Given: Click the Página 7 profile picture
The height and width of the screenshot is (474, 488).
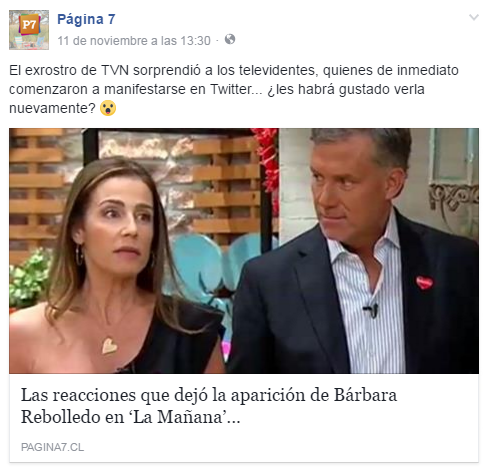Looking at the screenshot, I should 29,30.
